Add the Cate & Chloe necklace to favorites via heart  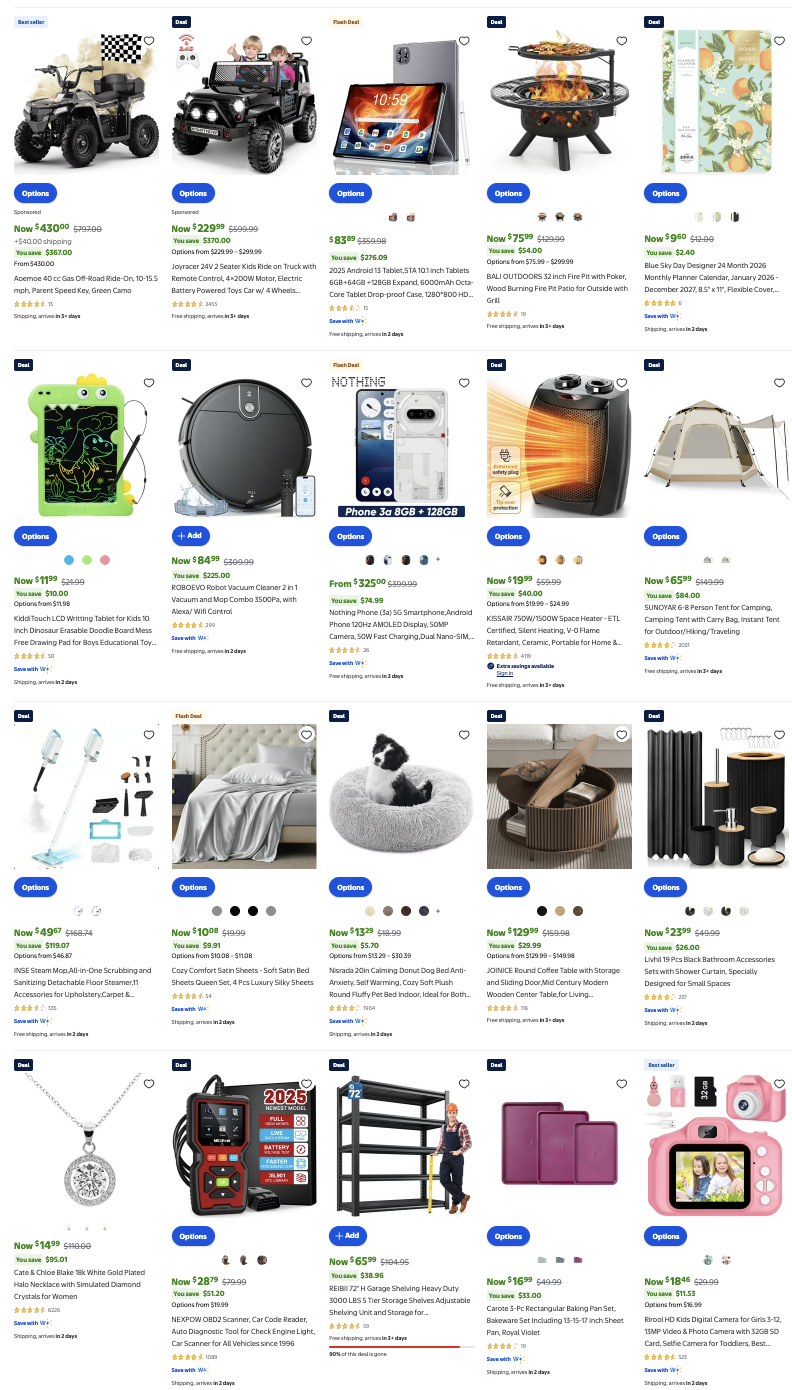[149, 1083]
